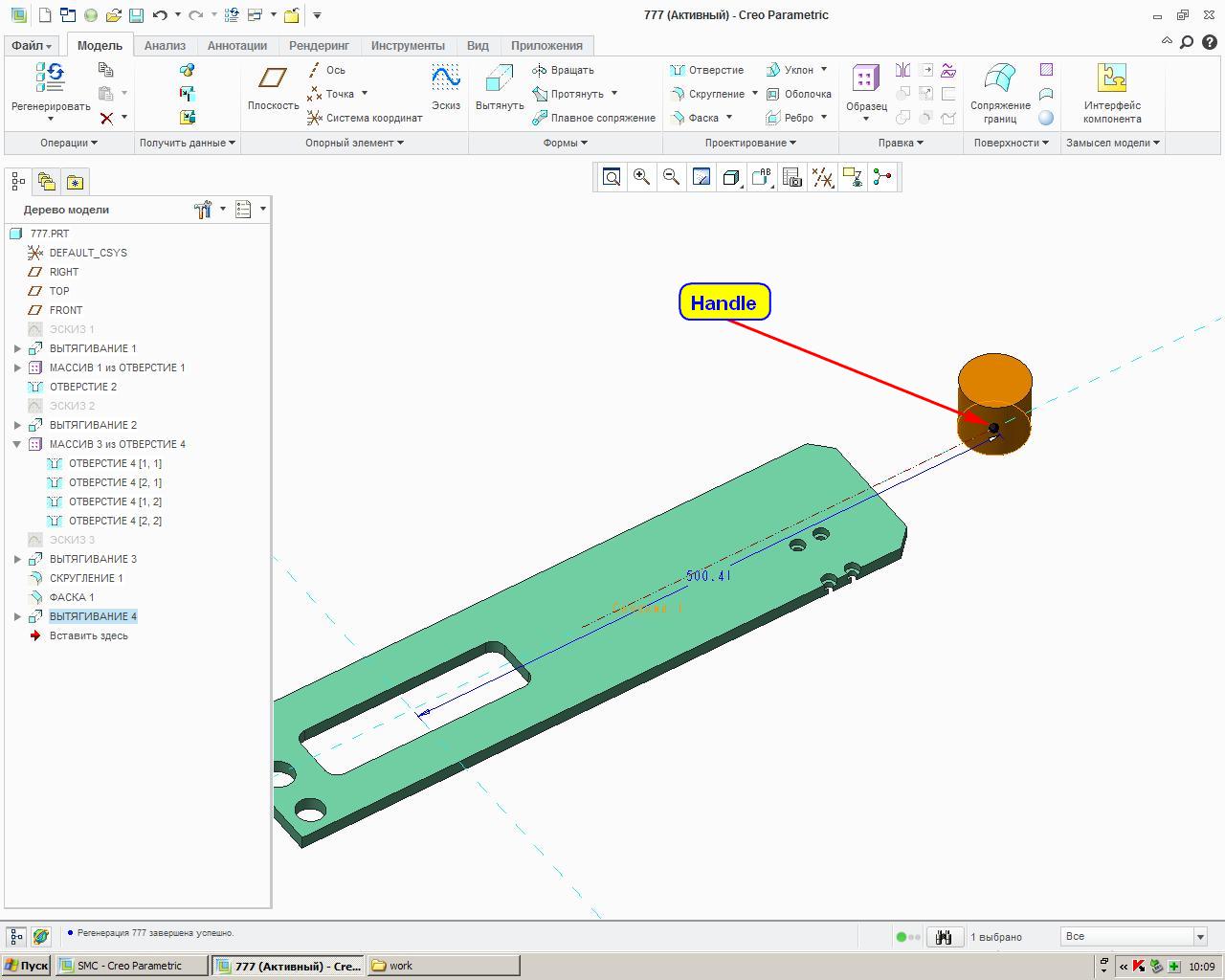This screenshot has width=1225, height=980.
Task: Click the Регенерировать regenerate icon
Action: [50, 78]
